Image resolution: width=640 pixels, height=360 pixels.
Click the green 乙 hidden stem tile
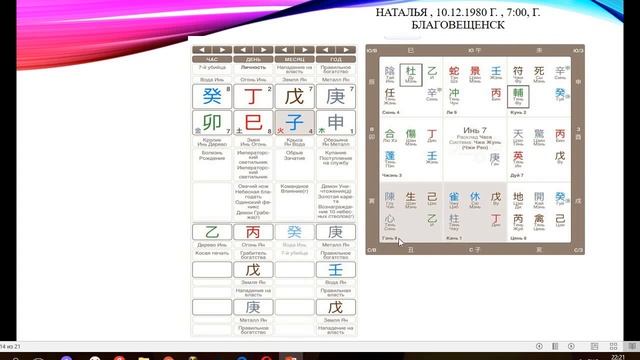[212, 232]
